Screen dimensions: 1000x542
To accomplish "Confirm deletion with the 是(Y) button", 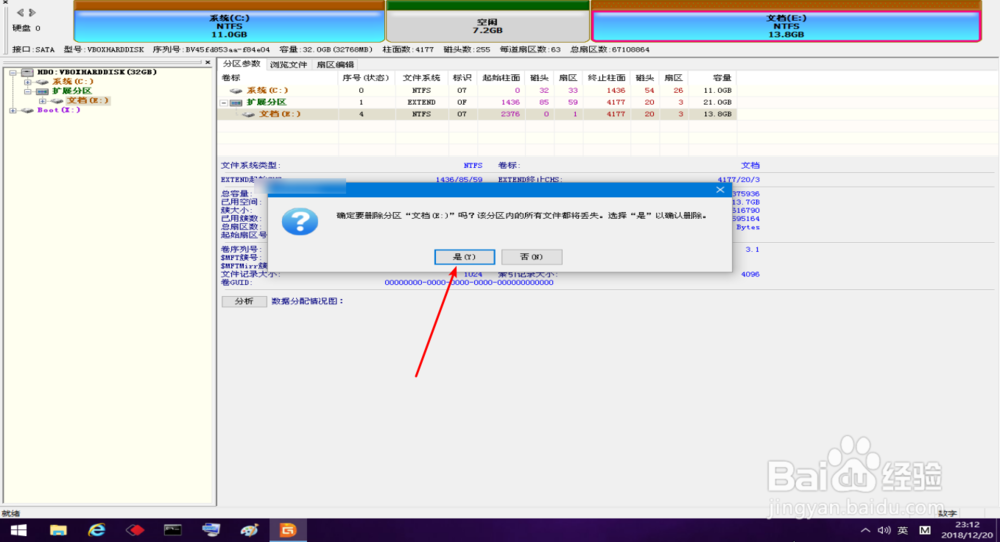I will pyautogui.click(x=464, y=256).
